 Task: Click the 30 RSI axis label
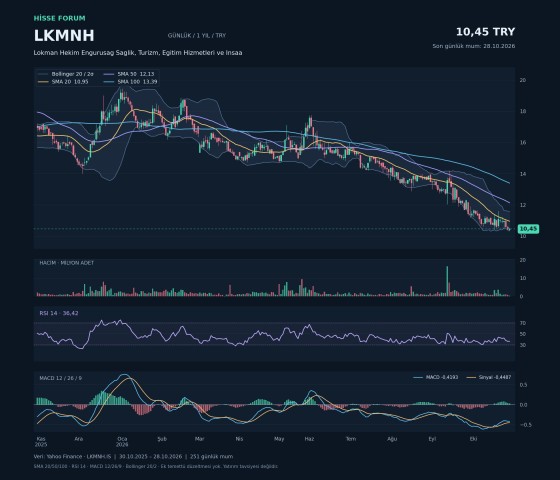click(x=522, y=345)
